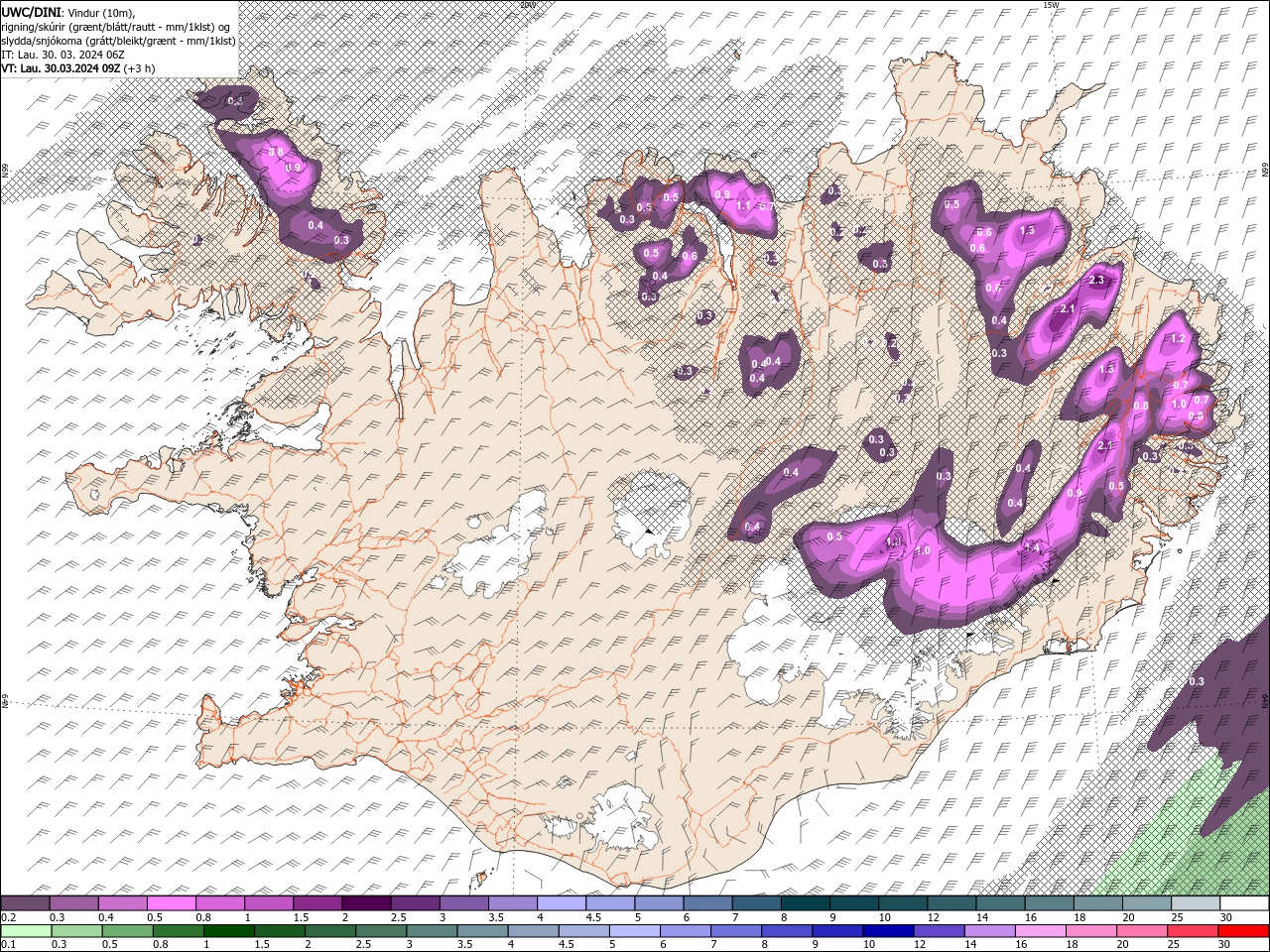Image resolution: width=1270 pixels, height=952 pixels.
Task: Select lower-row blue swatch between 10 and 12
Action: [x=888, y=931]
